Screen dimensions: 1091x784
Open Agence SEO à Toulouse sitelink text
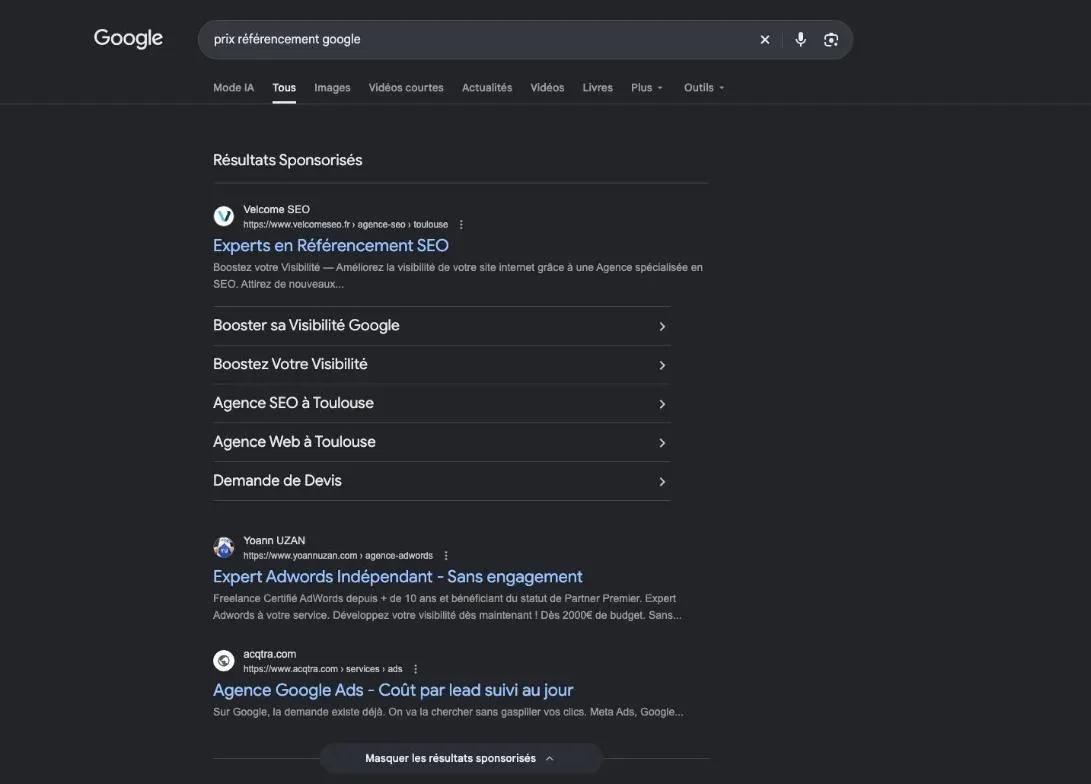pos(293,403)
